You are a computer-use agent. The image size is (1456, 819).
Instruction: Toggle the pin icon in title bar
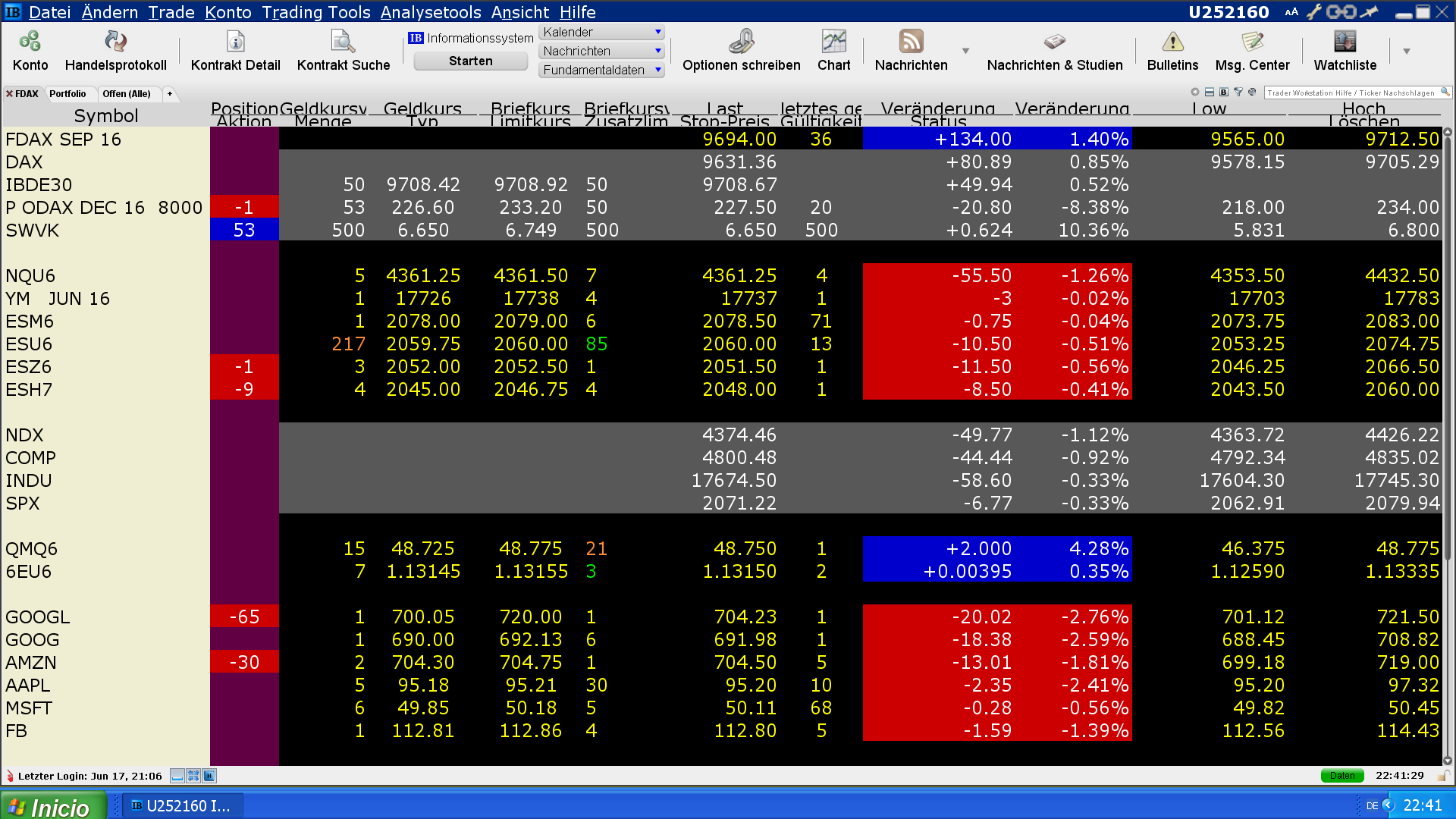point(1369,12)
